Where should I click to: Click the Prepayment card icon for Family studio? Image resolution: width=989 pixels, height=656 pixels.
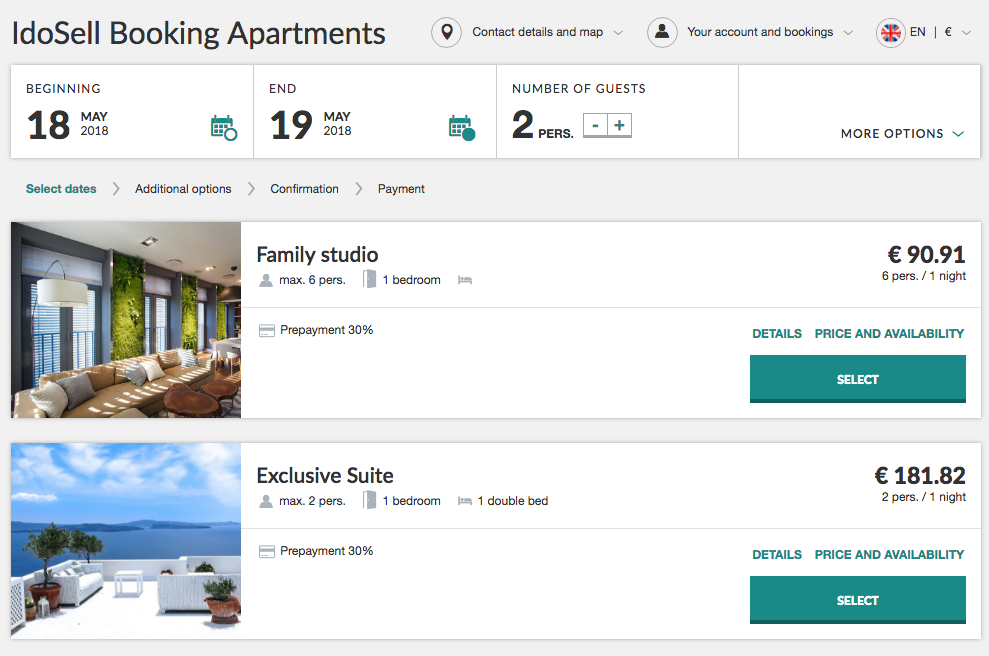267,330
